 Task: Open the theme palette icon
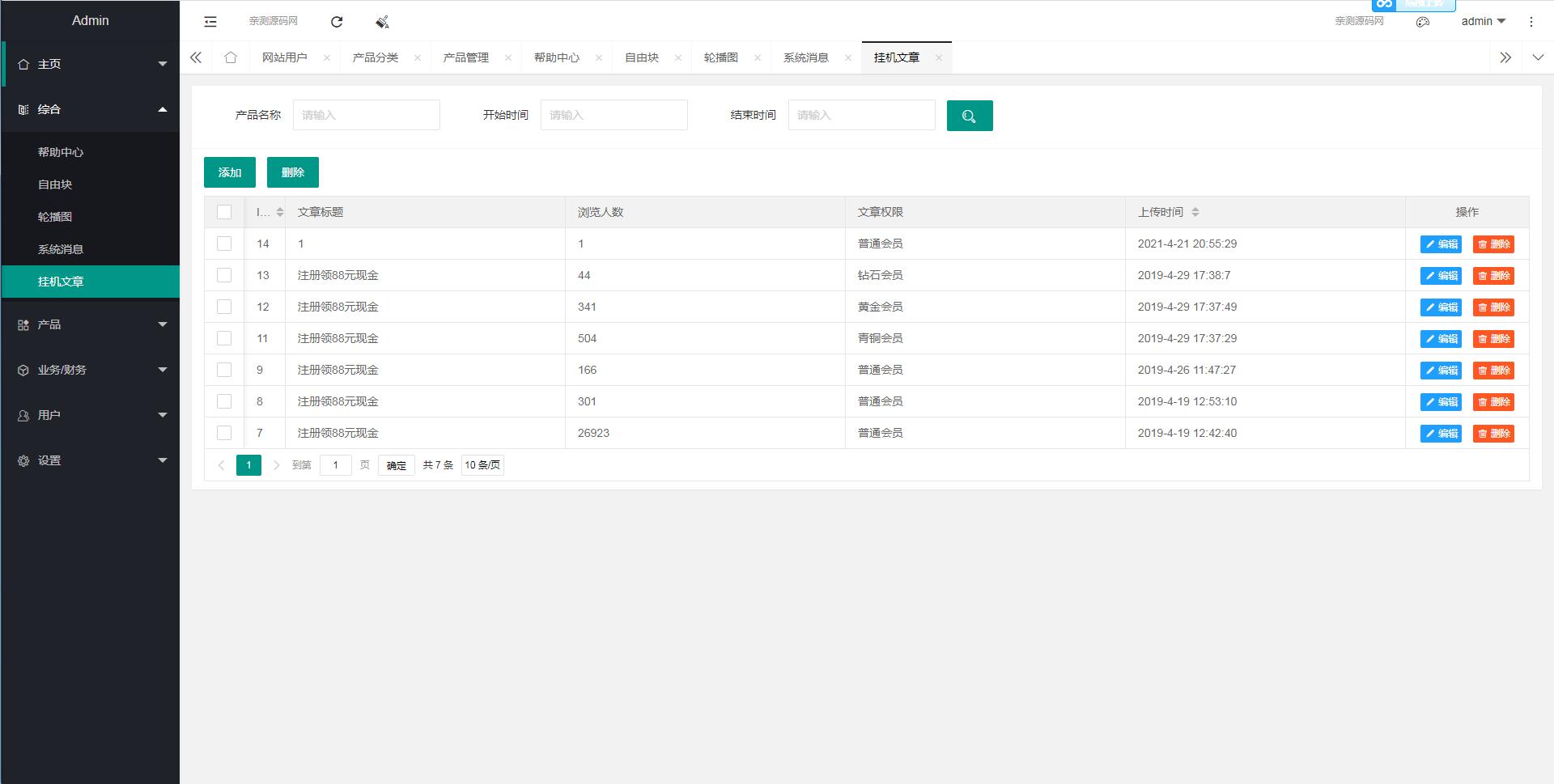click(x=1423, y=22)
